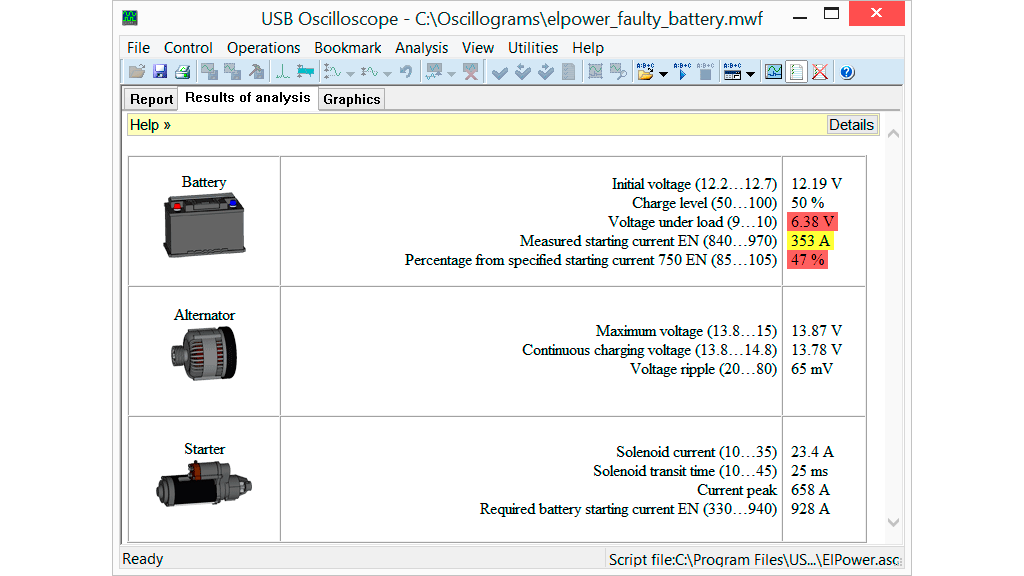Open the Utilities menu
Screen dimensions: 1024x576
point(533,48)
